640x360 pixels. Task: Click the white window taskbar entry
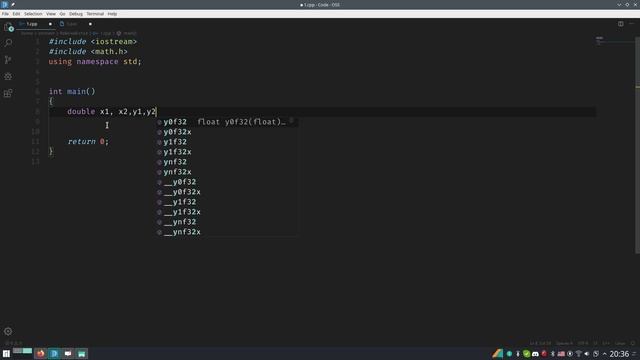click(x=68, y=353)
